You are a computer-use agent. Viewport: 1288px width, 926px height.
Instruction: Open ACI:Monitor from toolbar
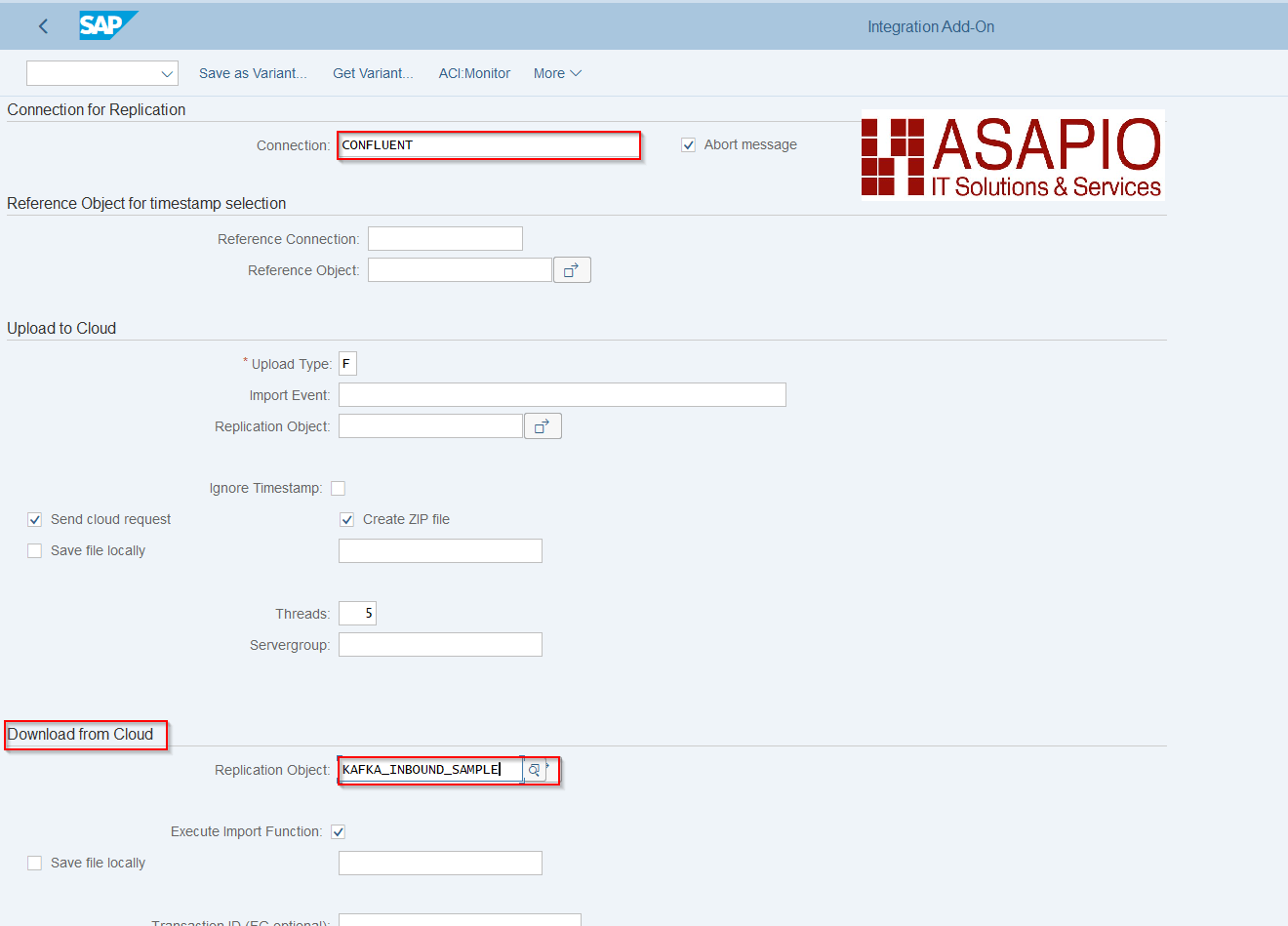click(x=474, y=73)
